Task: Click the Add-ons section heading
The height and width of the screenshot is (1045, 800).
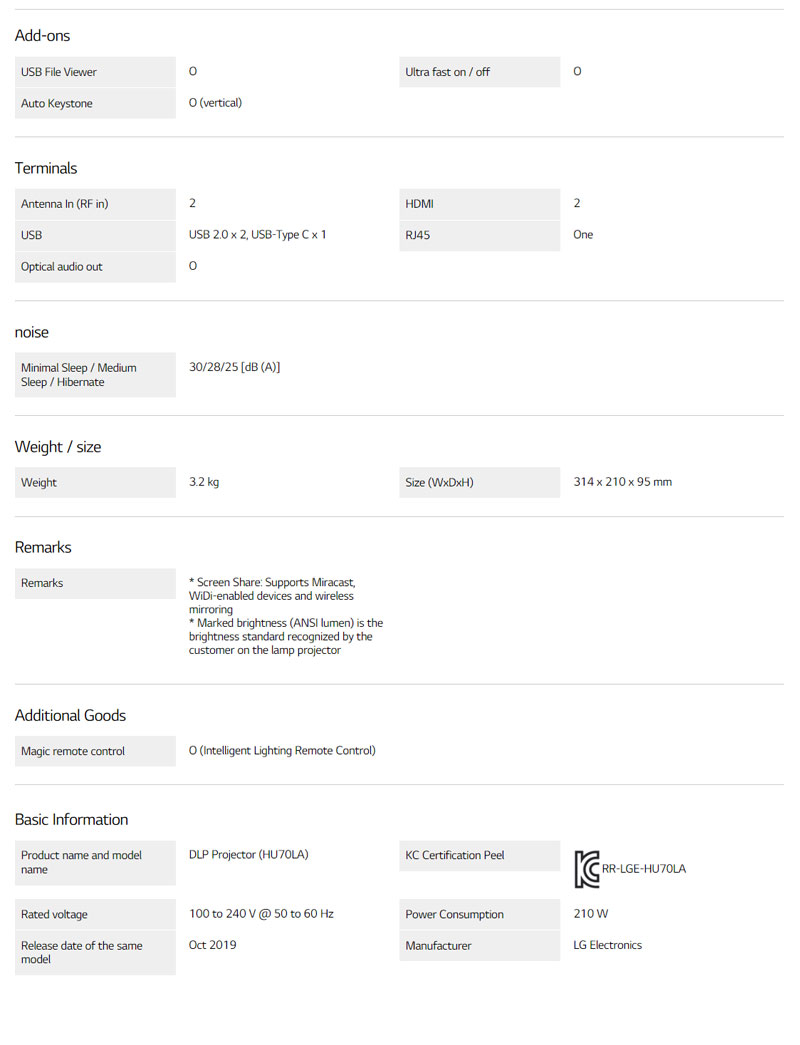Action: 42,36
